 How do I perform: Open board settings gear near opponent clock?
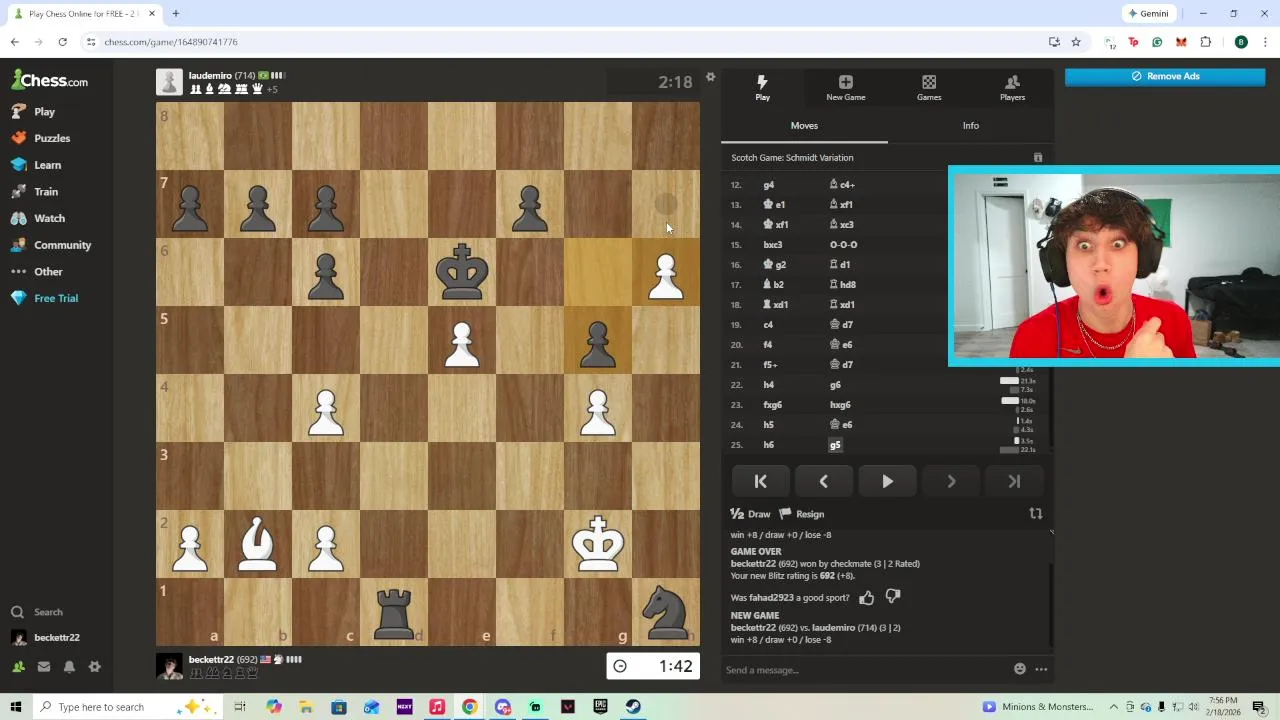[x=710, y=77]
